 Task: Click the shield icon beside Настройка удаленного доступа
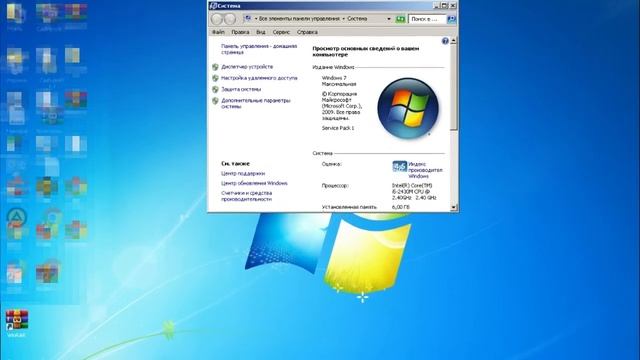215,78
